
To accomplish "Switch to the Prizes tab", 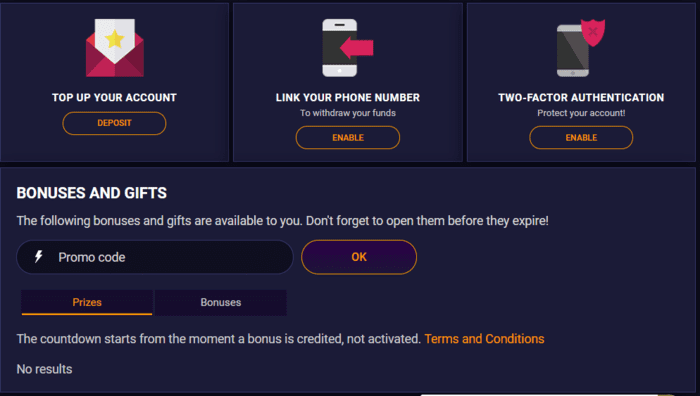I will pyautogui.click(x=87, y=302).
